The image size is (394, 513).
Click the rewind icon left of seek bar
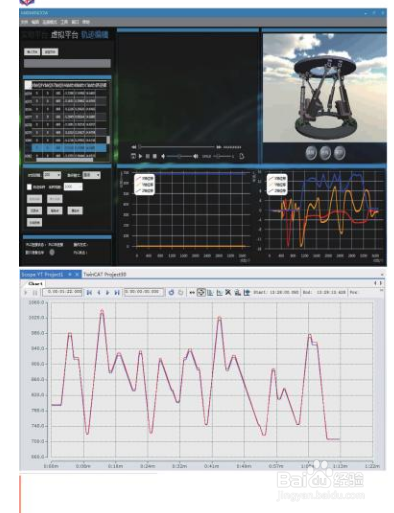click(134, 147)
